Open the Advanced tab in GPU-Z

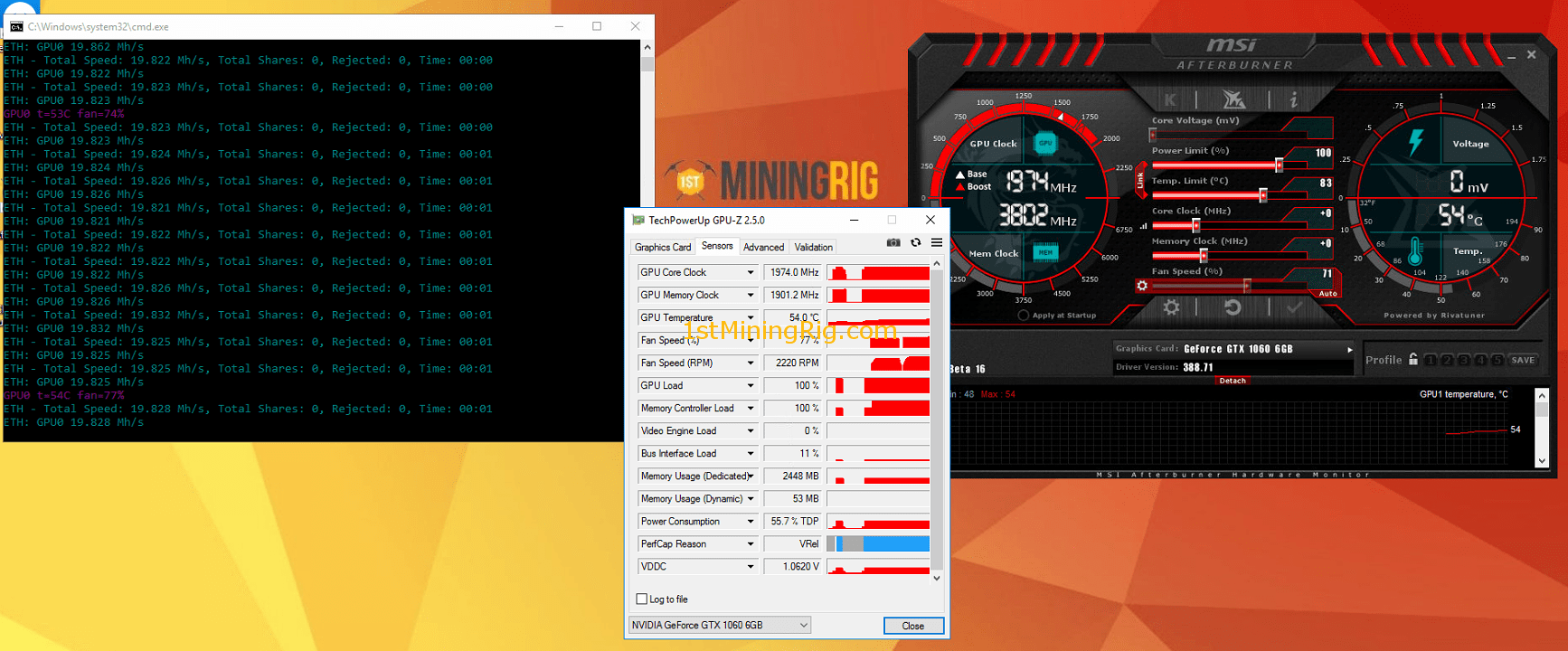(x=764, y=247)
